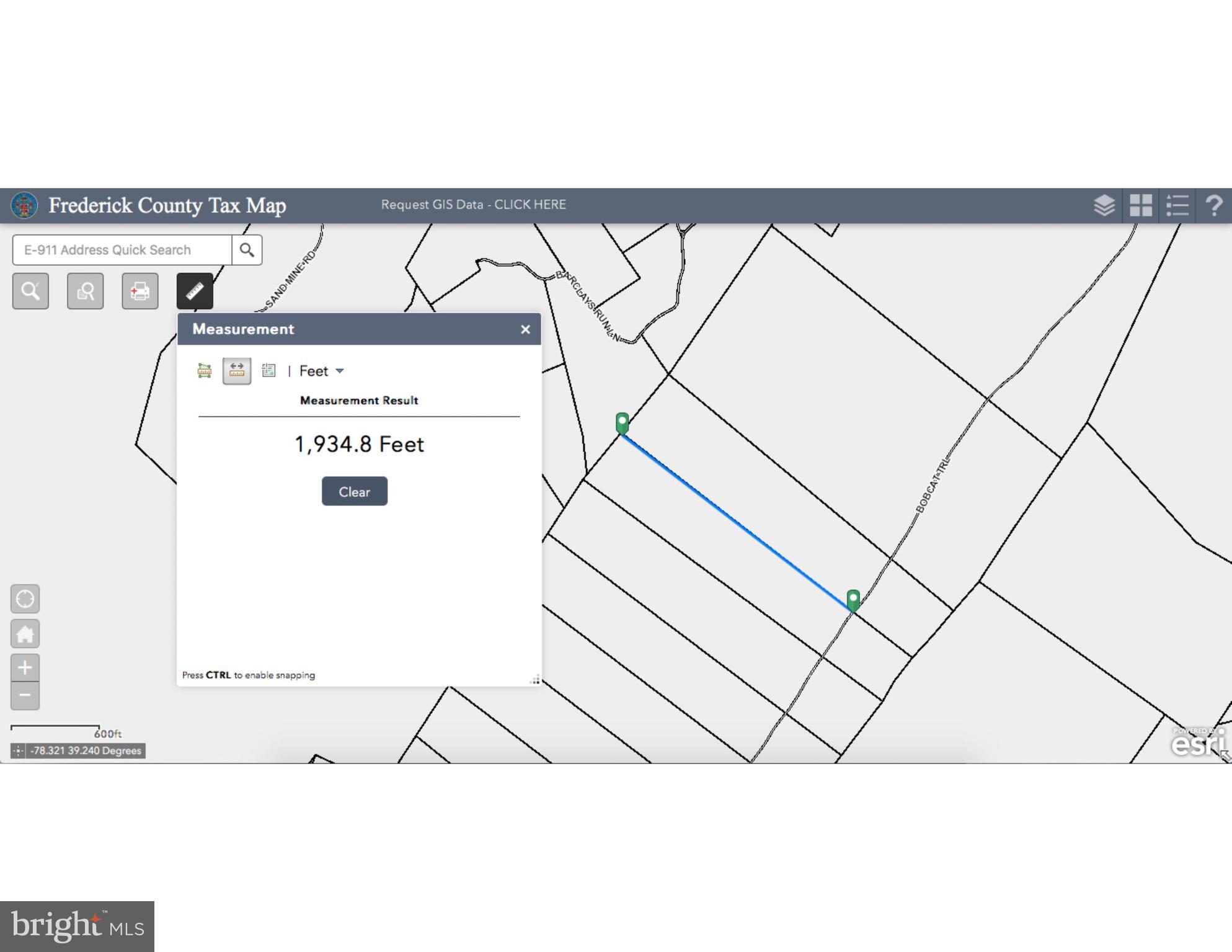This screenshot has height=952, width=1232.
Task: Submit the address quick search
Action: point(247,250)
